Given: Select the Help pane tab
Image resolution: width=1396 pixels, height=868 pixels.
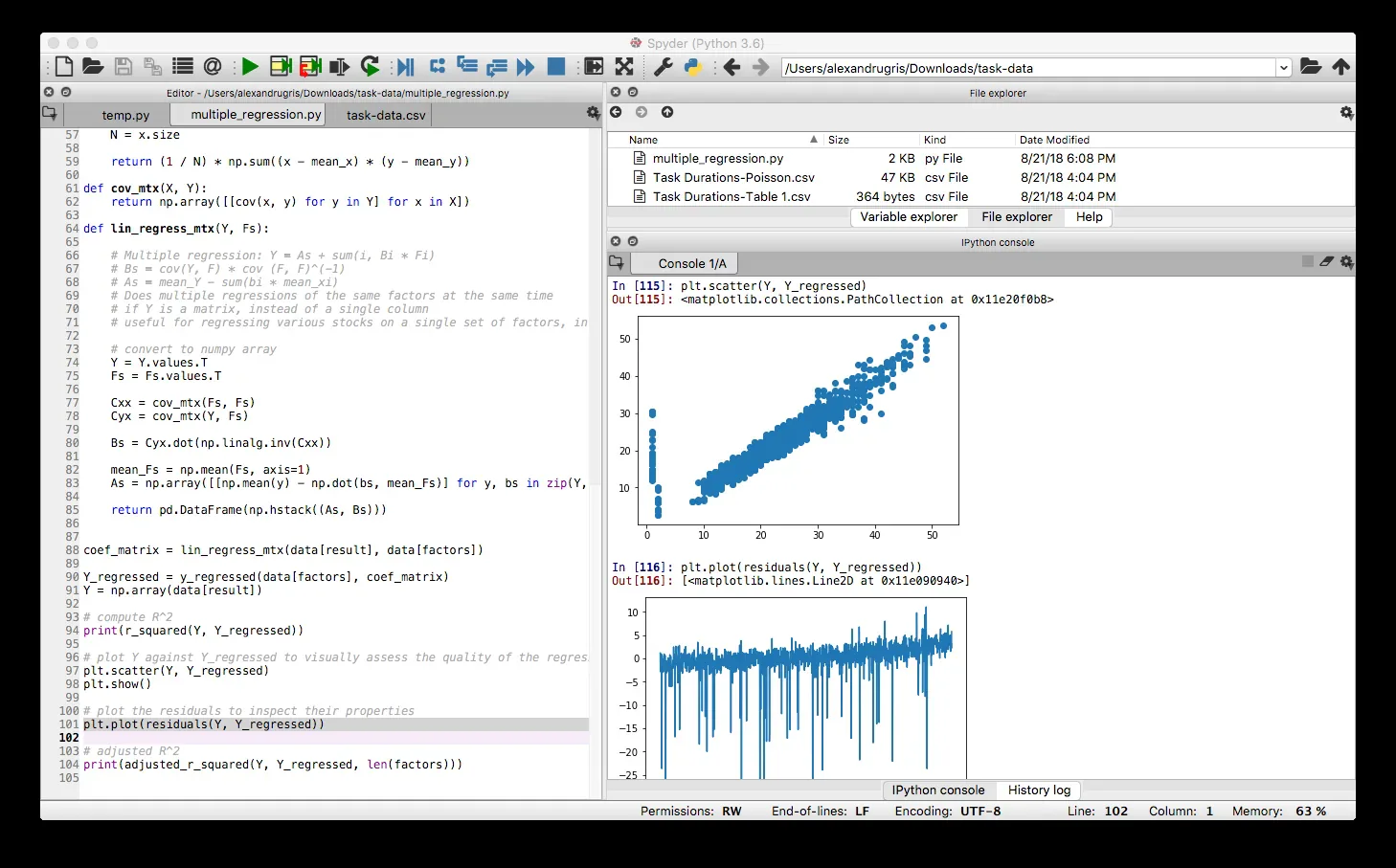Looking at the screenshot, I should (x=1089, y=217).
